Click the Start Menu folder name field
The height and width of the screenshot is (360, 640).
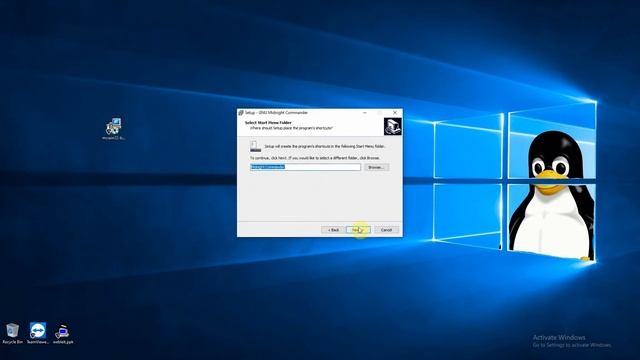(305, 167)
